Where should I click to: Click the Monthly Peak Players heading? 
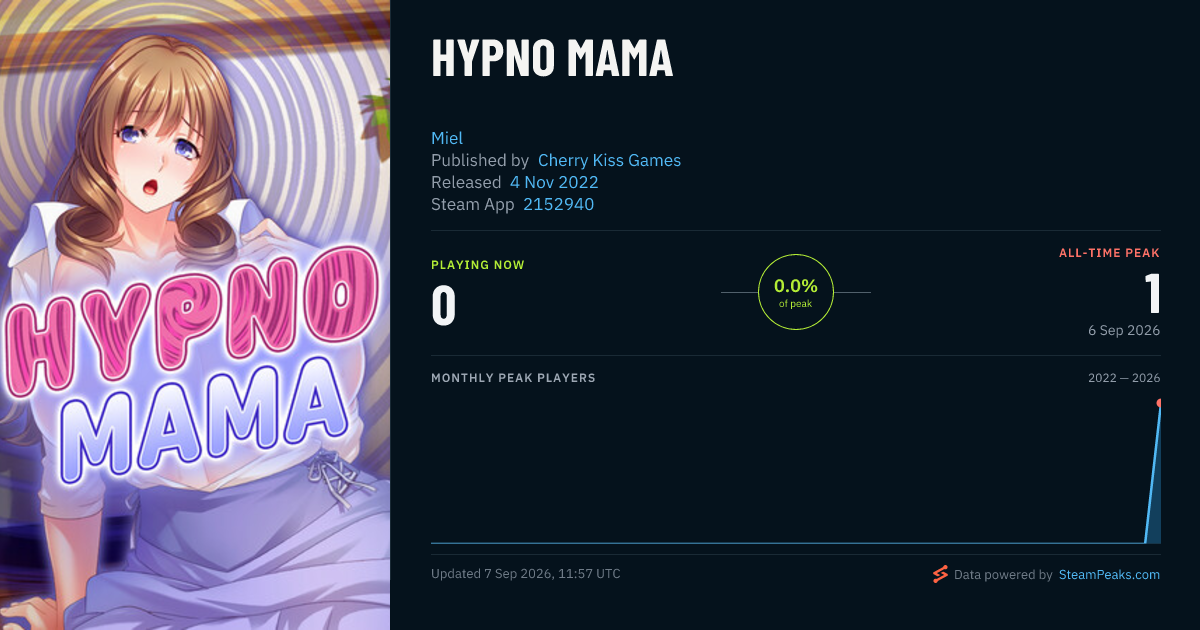[513, 378]
